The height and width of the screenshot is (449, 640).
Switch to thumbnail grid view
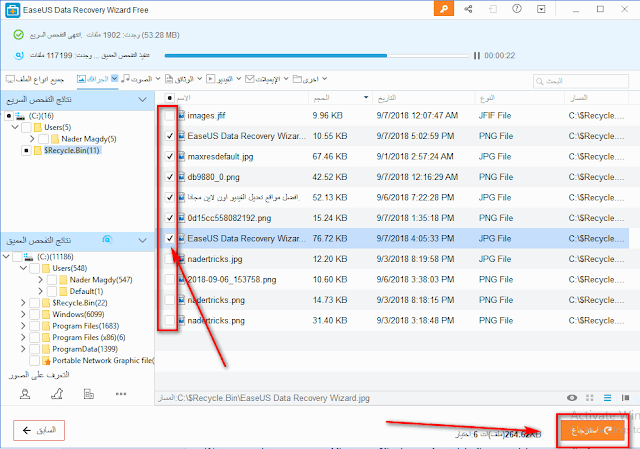[589, 398]
